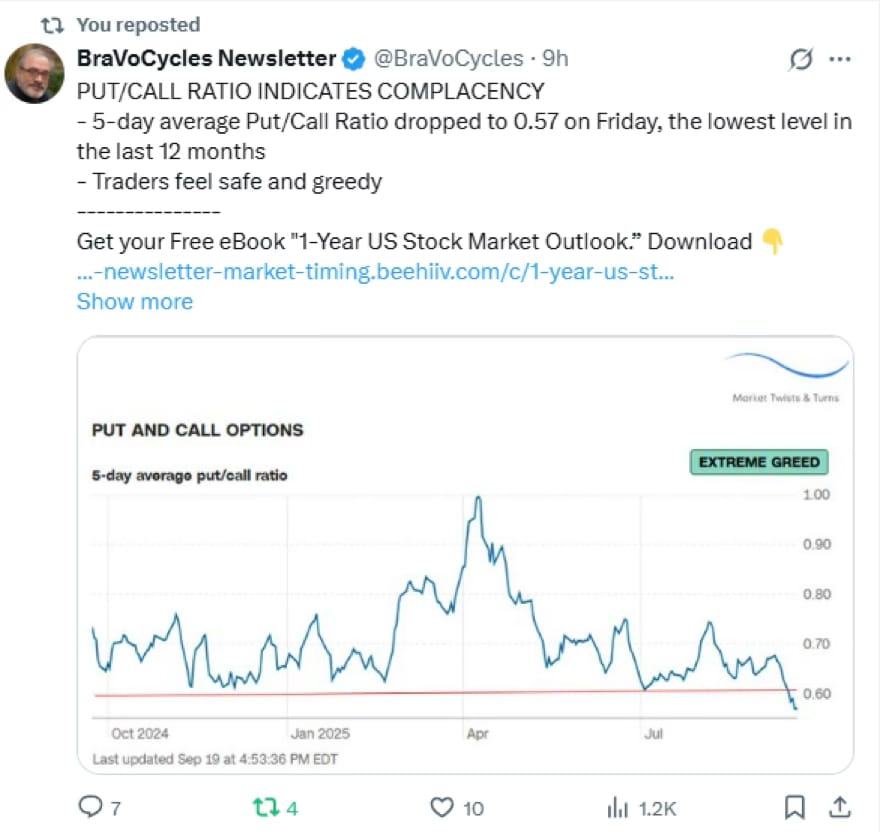Expand the post via Show more

pyautogui.click(x=135, y=301)
